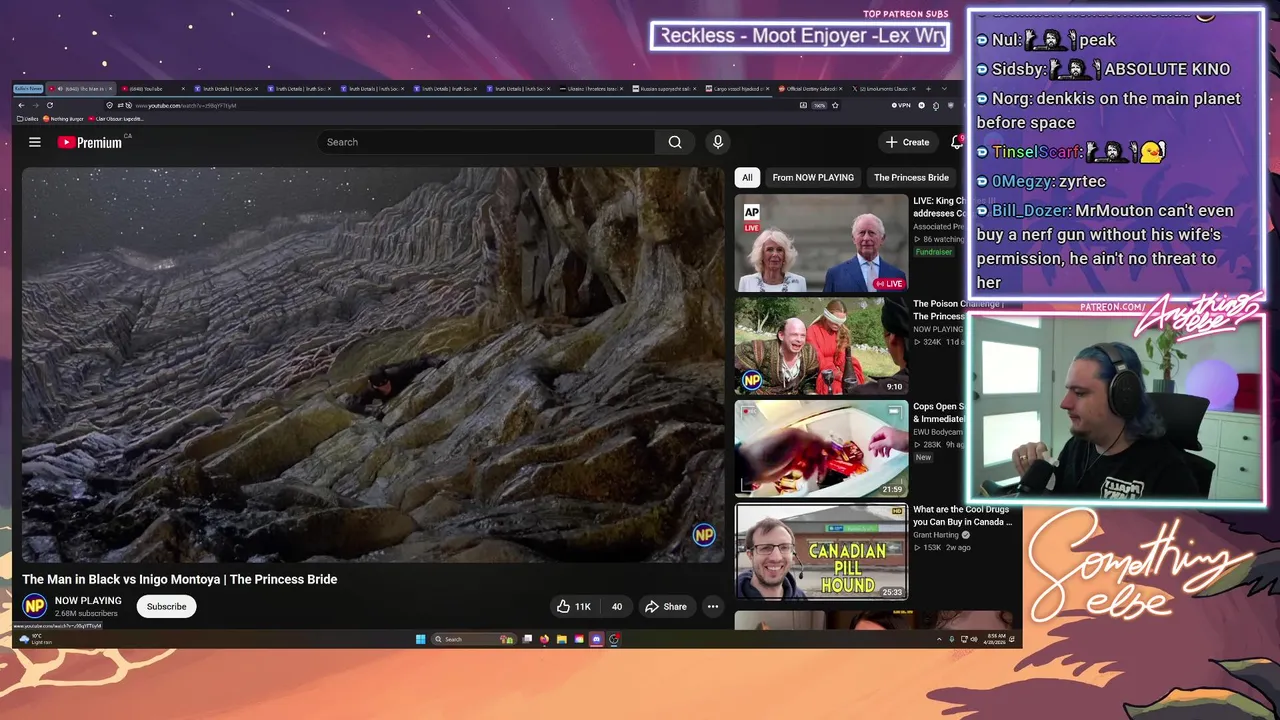The image size is (1280, 720).
Task: Open the three-dot more actions menu
Action: pos(713,606)
